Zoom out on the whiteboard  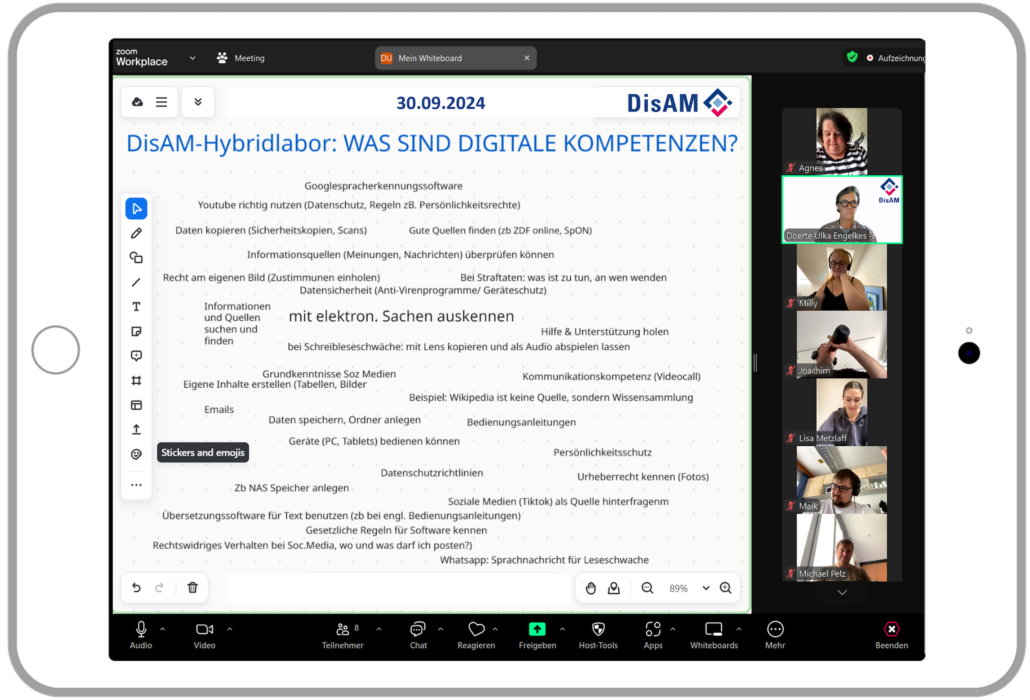pos(647,588)
